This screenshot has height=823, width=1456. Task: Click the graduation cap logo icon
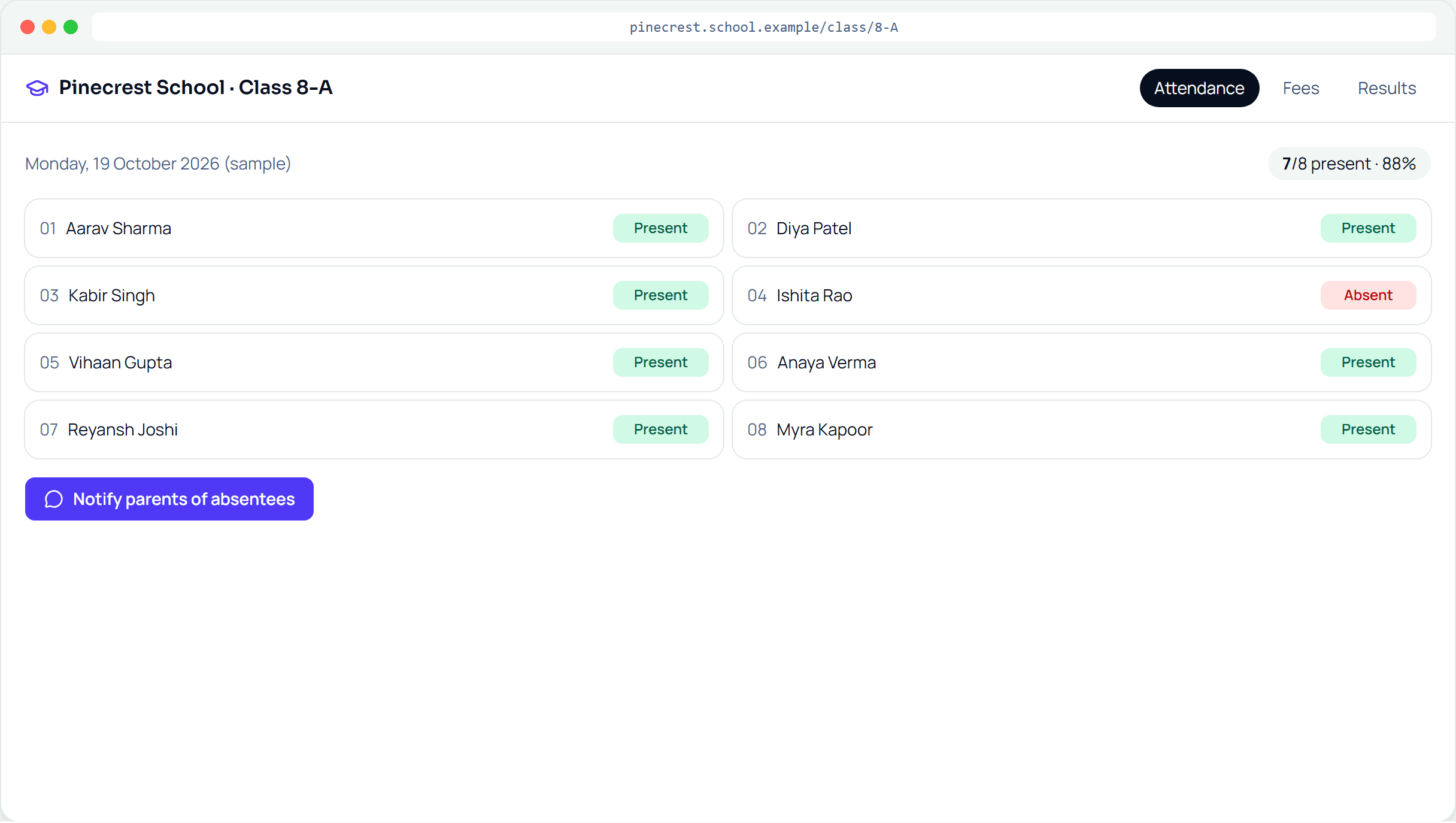[x=37, y=88]
